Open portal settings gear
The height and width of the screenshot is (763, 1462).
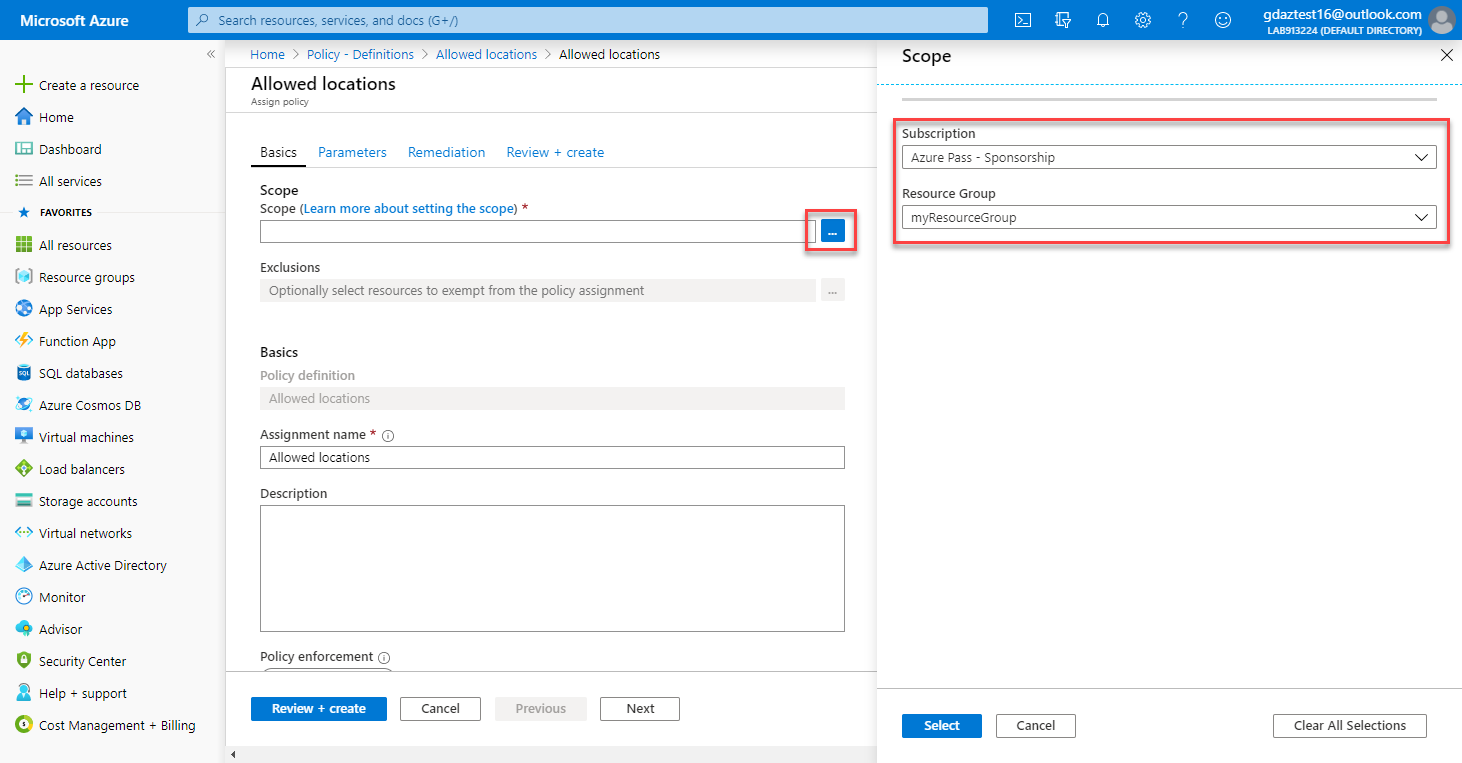click(x=1143, y=20)
